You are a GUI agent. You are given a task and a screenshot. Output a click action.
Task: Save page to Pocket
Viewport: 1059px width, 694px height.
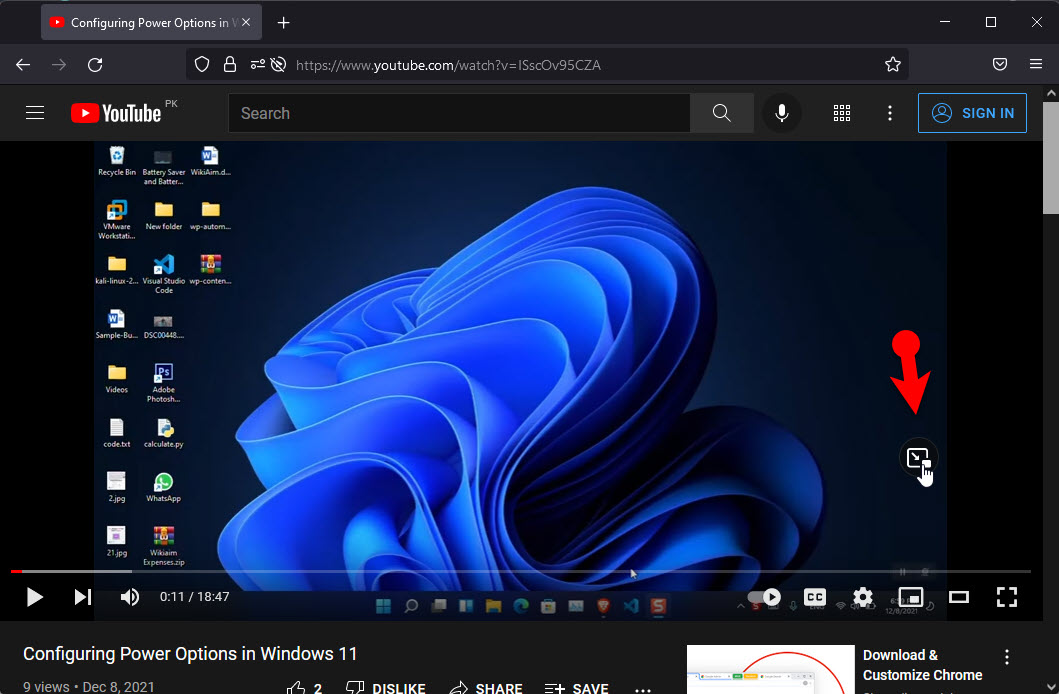click(x=1000, y=64)
